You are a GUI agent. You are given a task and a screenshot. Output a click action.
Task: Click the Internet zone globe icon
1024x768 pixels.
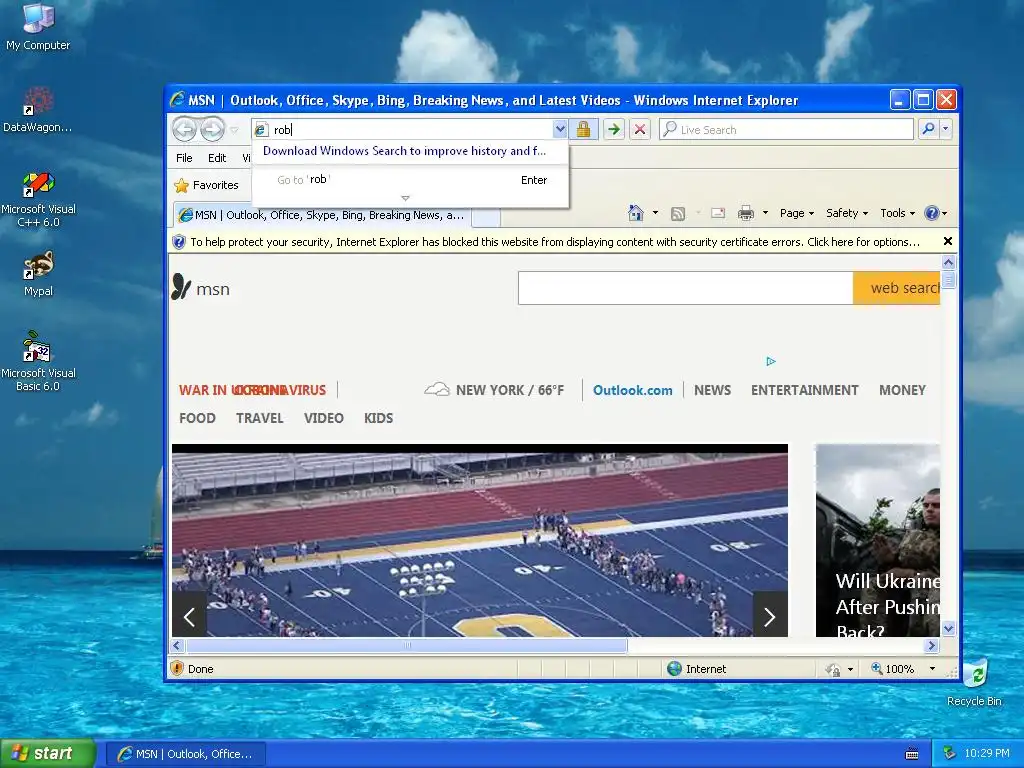[674, 668]
